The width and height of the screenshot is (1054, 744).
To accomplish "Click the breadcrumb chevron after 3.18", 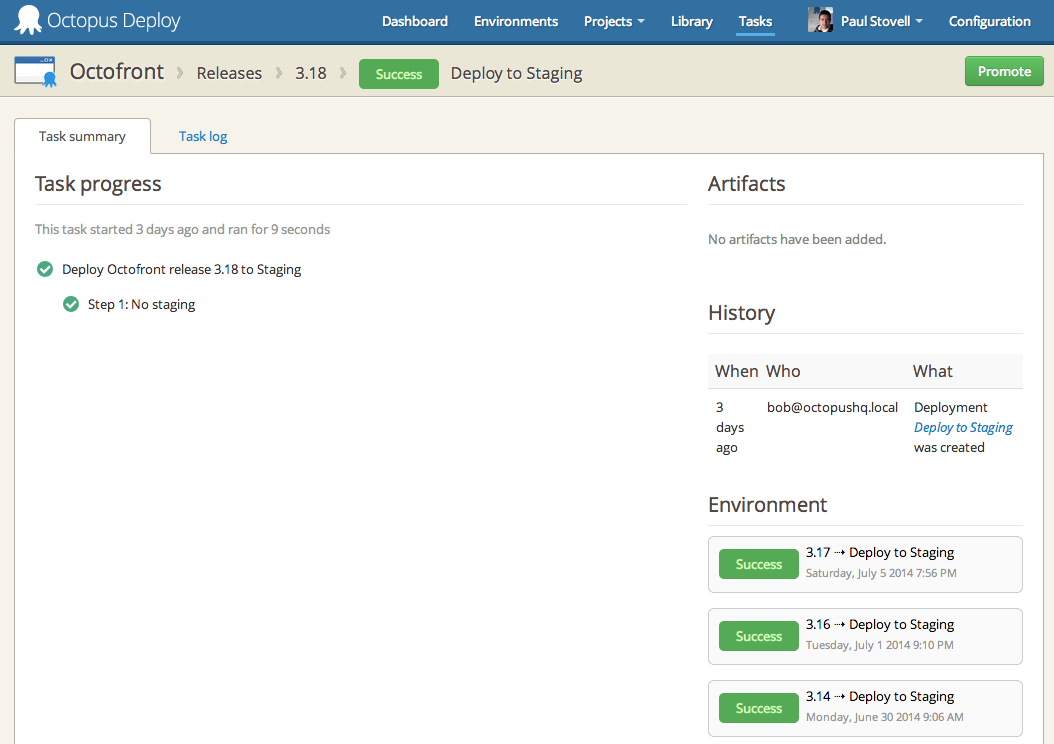I will pyautogui.click(x=342, y=72).
